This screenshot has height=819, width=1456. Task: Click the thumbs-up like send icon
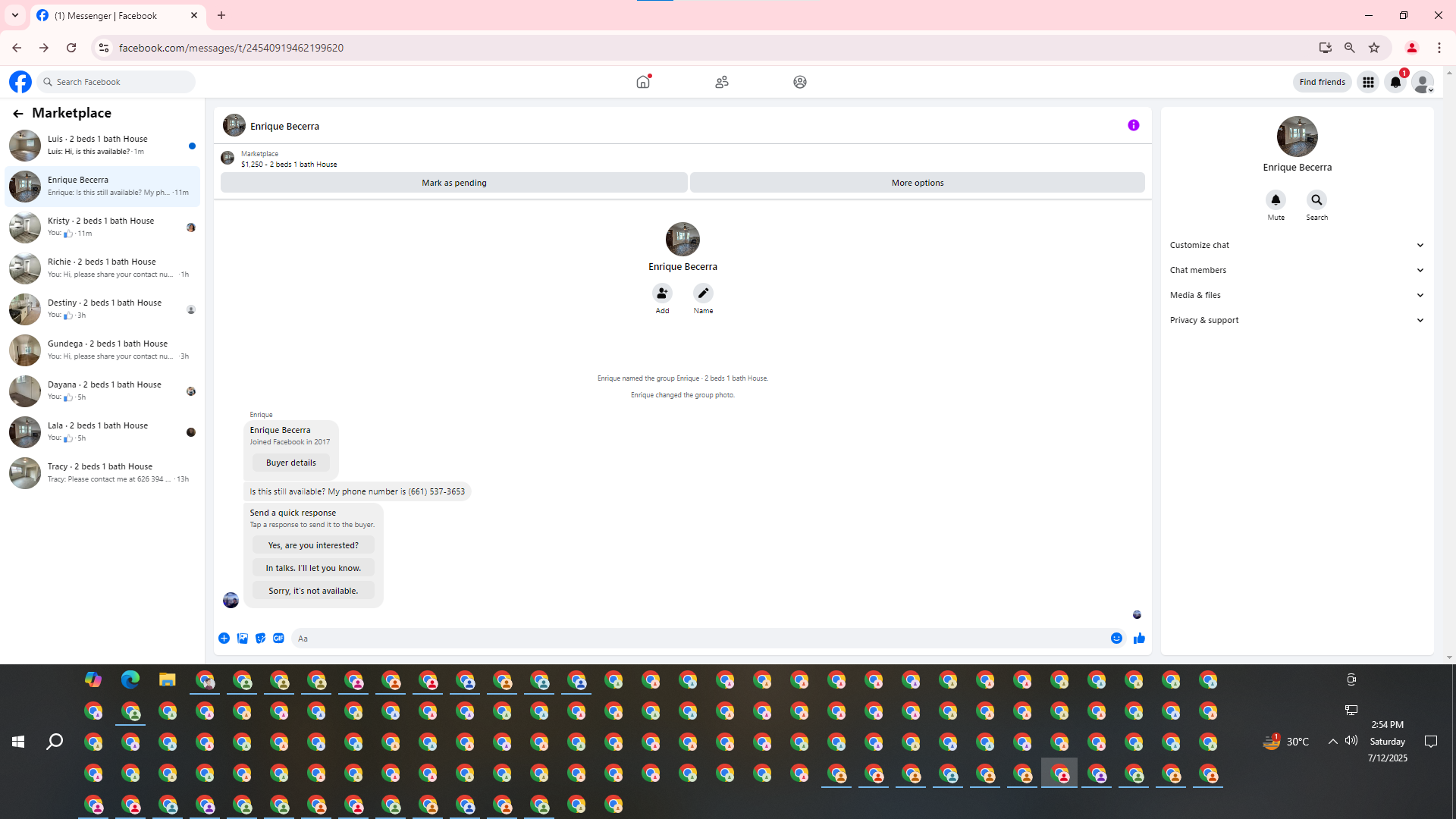pos(1139,639)
